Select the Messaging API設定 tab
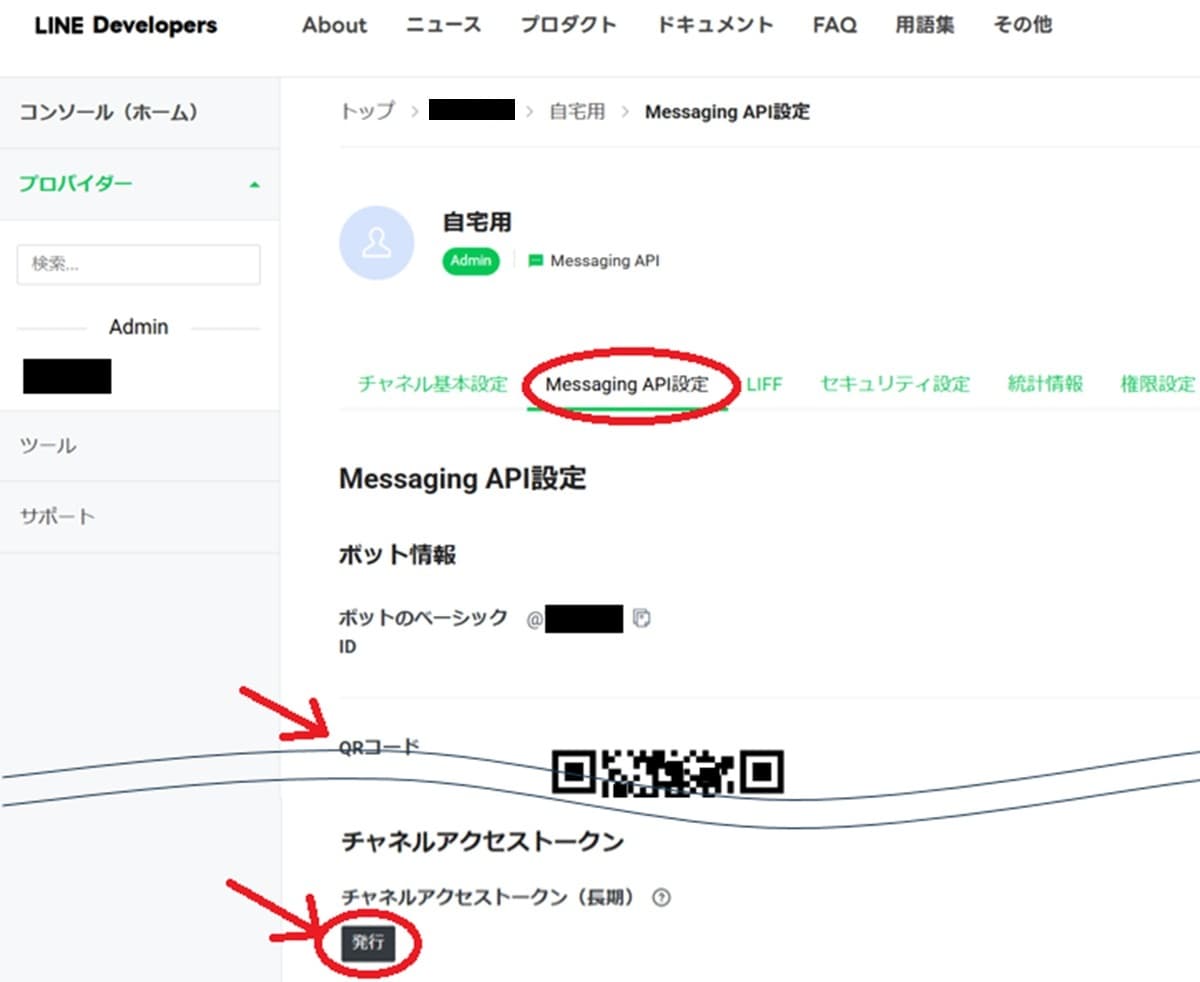The width and height of the screenshot is (1200, 982). [627, 385]
